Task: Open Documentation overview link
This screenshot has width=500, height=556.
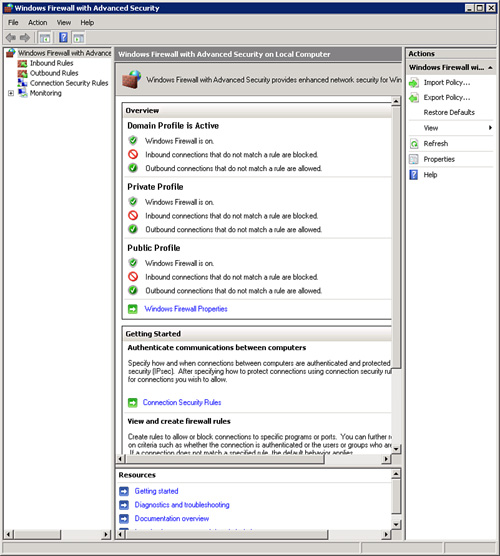Action: click(x=172, y=518)
